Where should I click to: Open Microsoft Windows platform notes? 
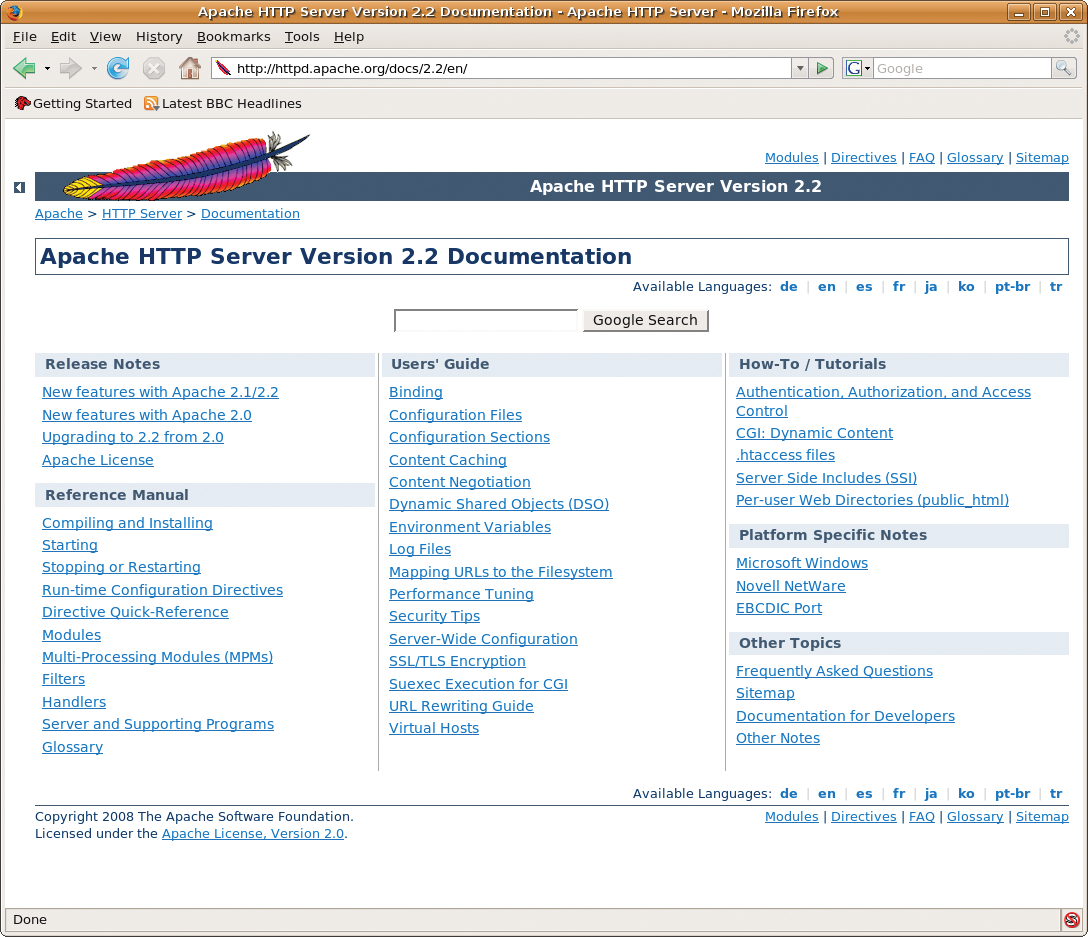pos(801,563)
